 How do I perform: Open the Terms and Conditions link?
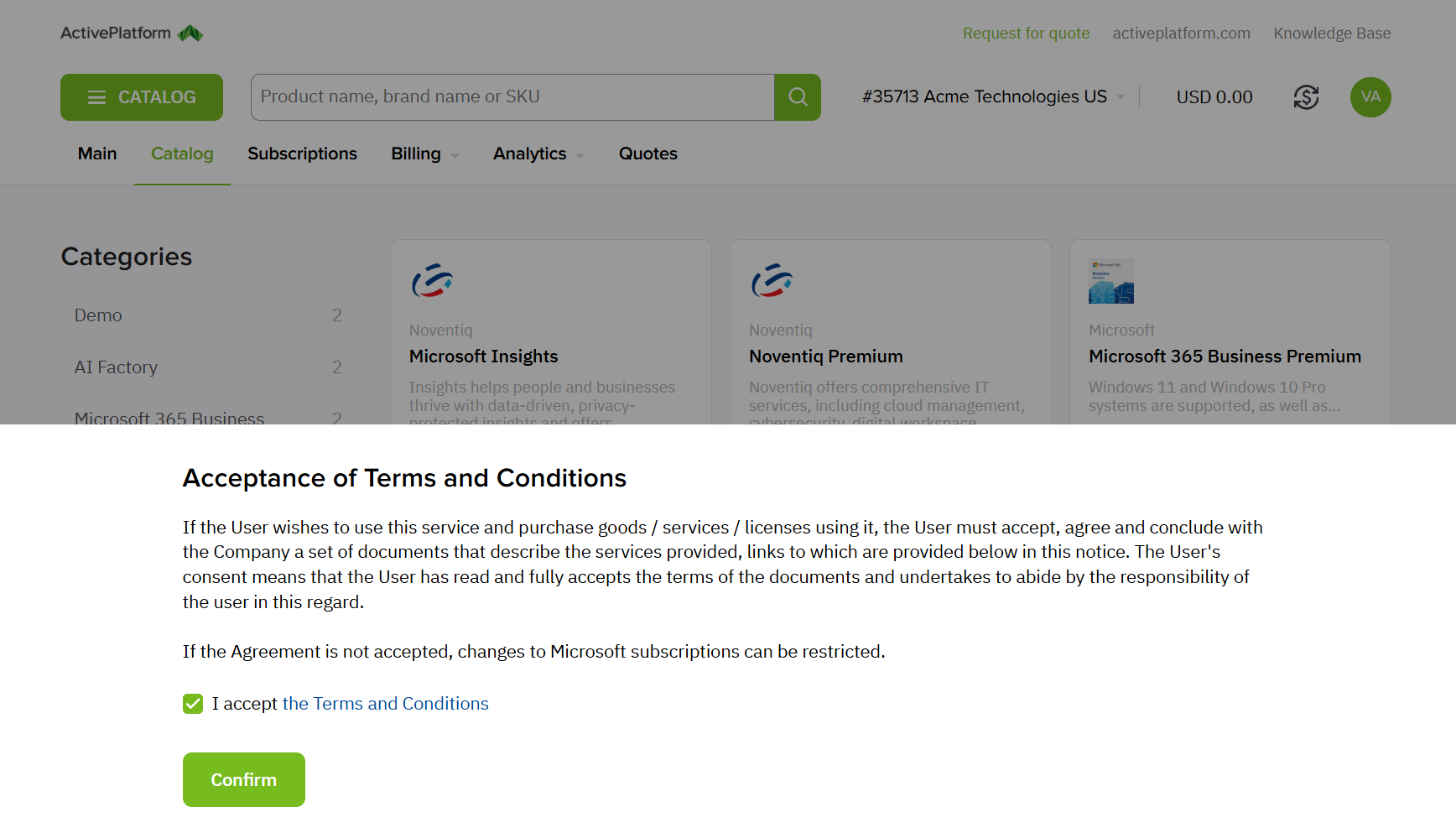385,704
